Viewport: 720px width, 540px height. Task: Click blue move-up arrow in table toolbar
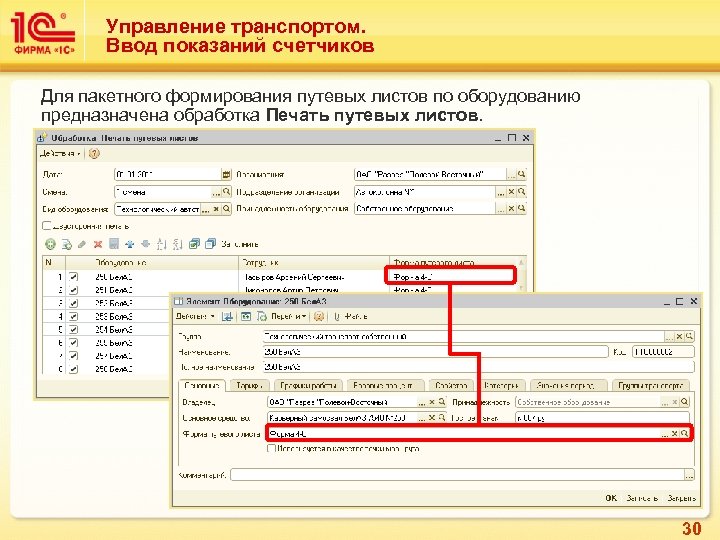click(x=130, y=244)
